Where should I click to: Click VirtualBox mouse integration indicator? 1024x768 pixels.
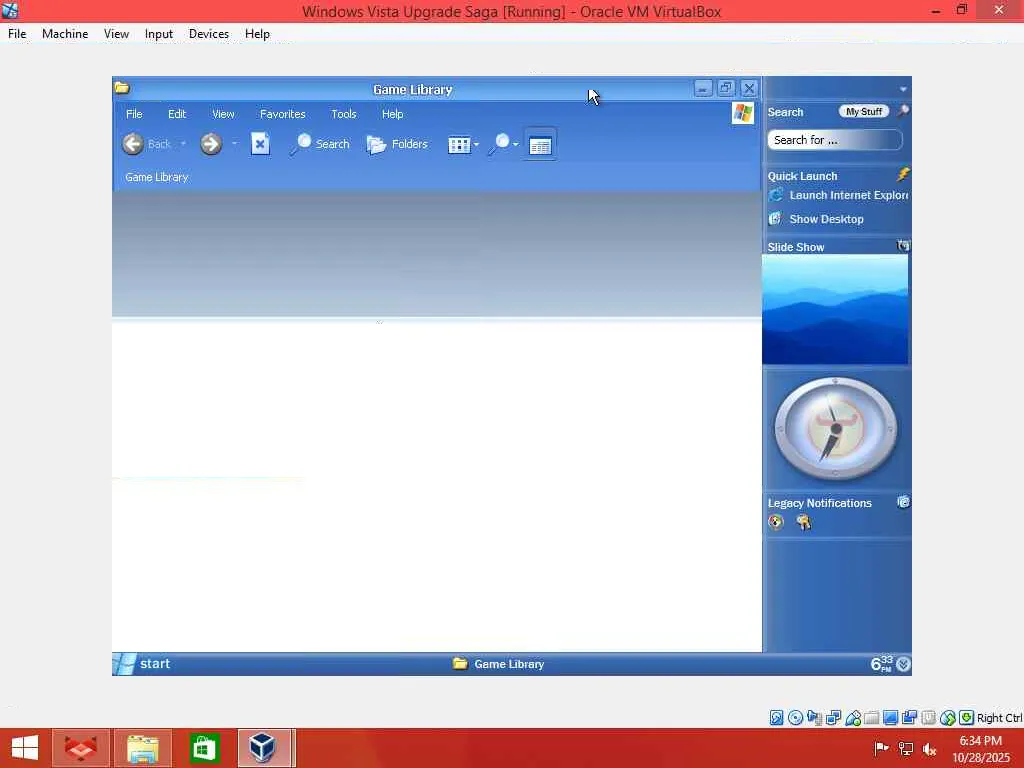(x=948, y=718)
